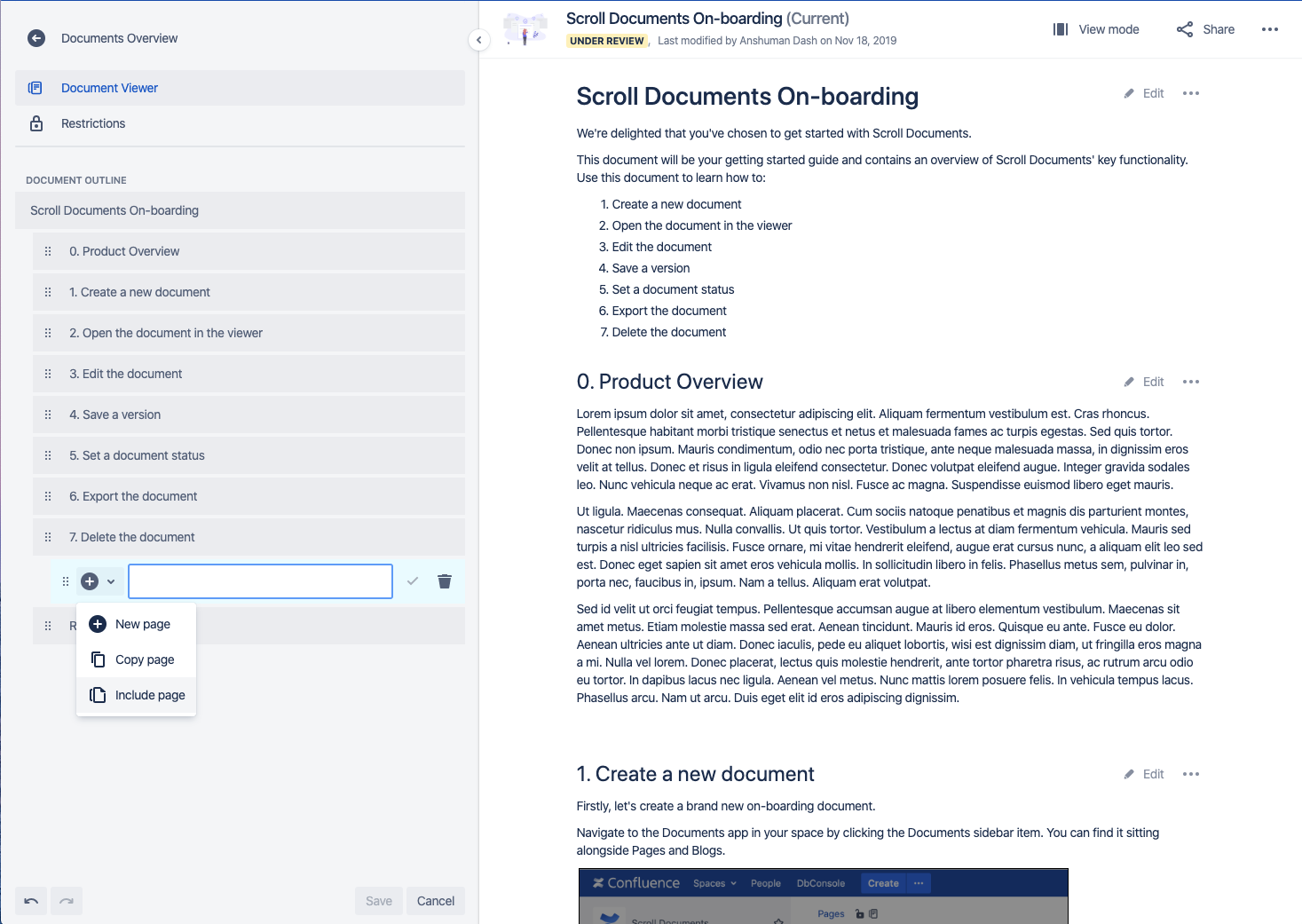Toggle the plus page-type dropdown
The width and height of the screenshot is (1302, 924).
[x=99, y=581]
